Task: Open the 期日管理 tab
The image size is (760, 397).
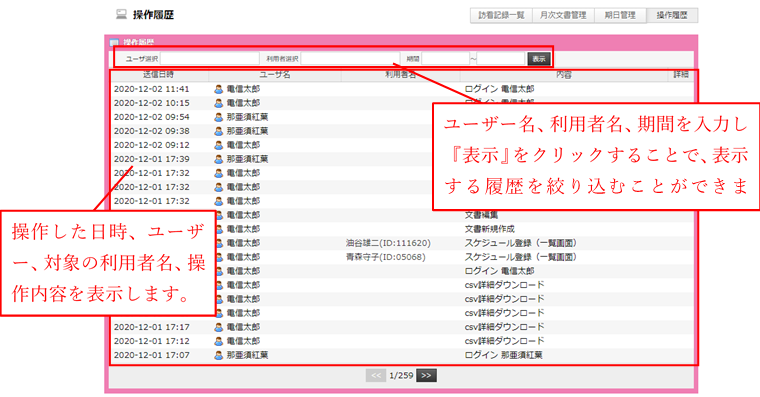Action: pos(620,15)
